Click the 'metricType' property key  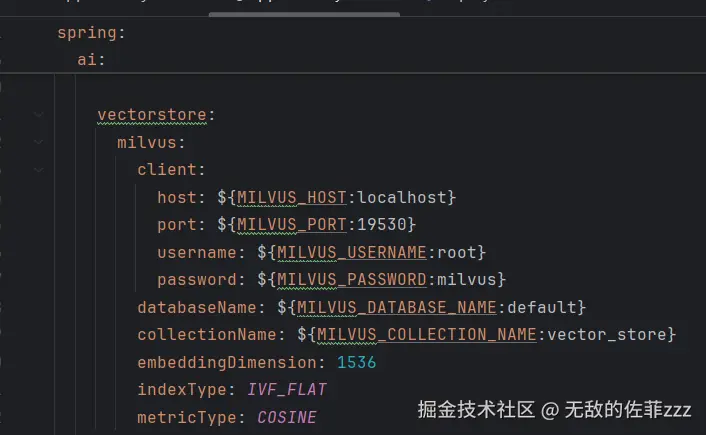(x=187, y=417)
